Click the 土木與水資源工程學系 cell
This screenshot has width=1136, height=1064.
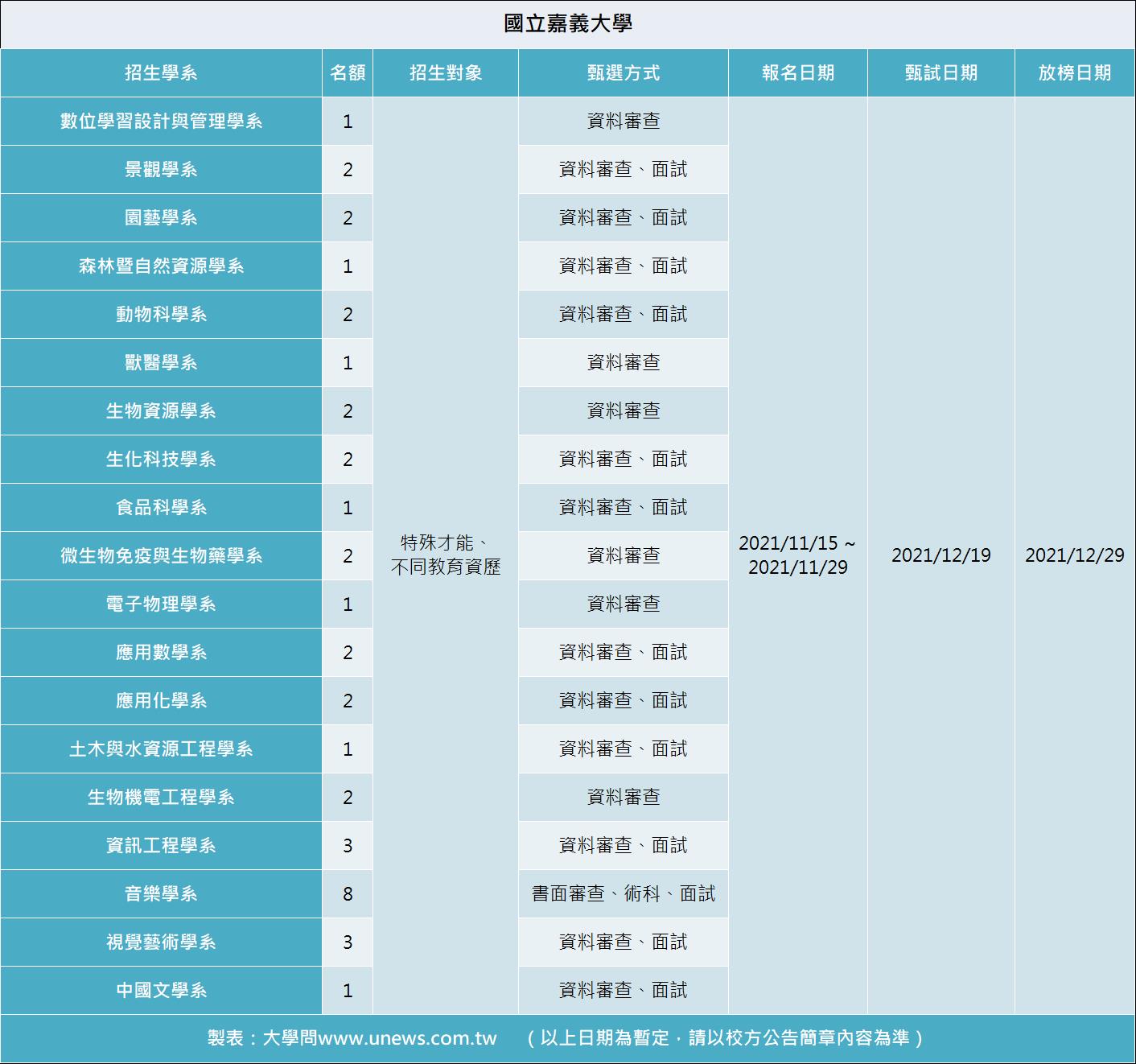(161, 749)
